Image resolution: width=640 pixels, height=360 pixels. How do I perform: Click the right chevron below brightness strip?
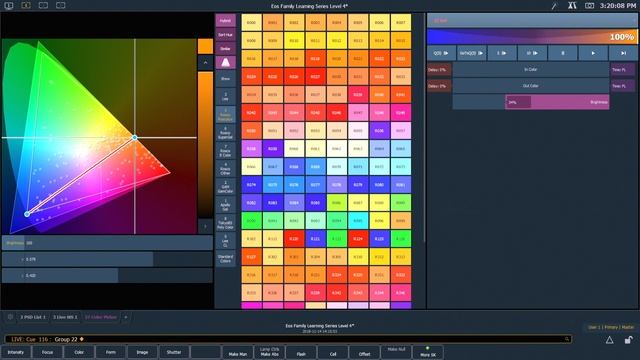(x=205, y=226)
